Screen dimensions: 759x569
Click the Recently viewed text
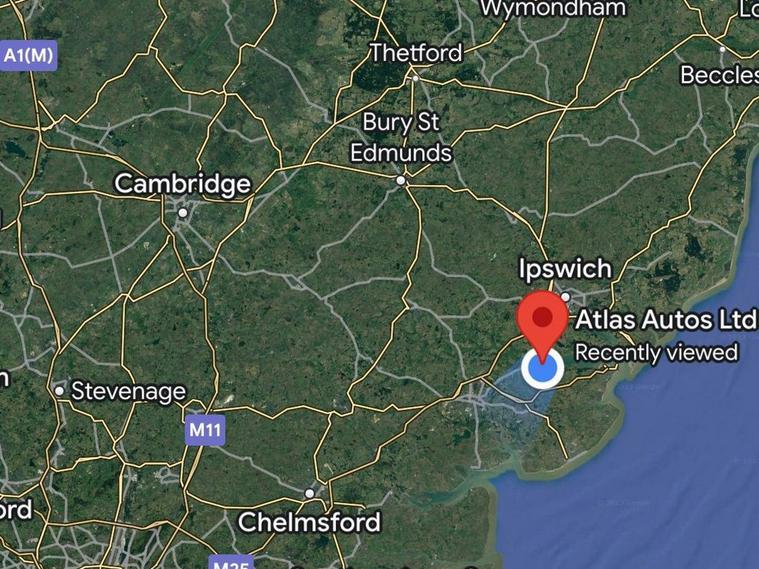pos(656,353)
